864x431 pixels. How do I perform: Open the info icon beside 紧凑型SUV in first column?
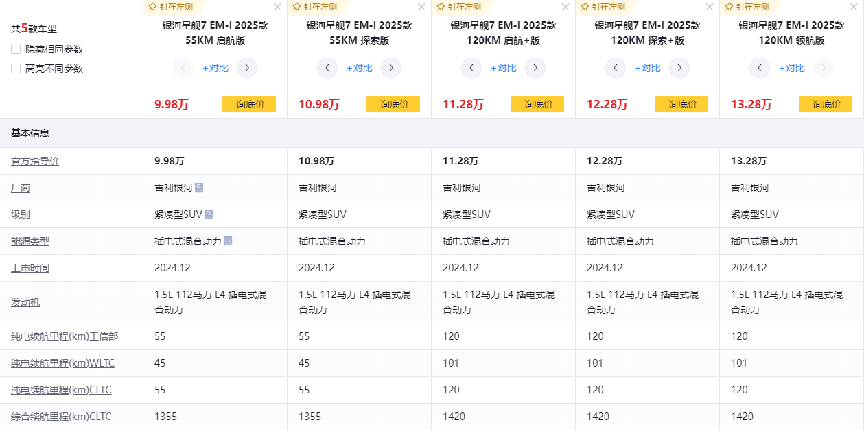(x=209, y=214)
